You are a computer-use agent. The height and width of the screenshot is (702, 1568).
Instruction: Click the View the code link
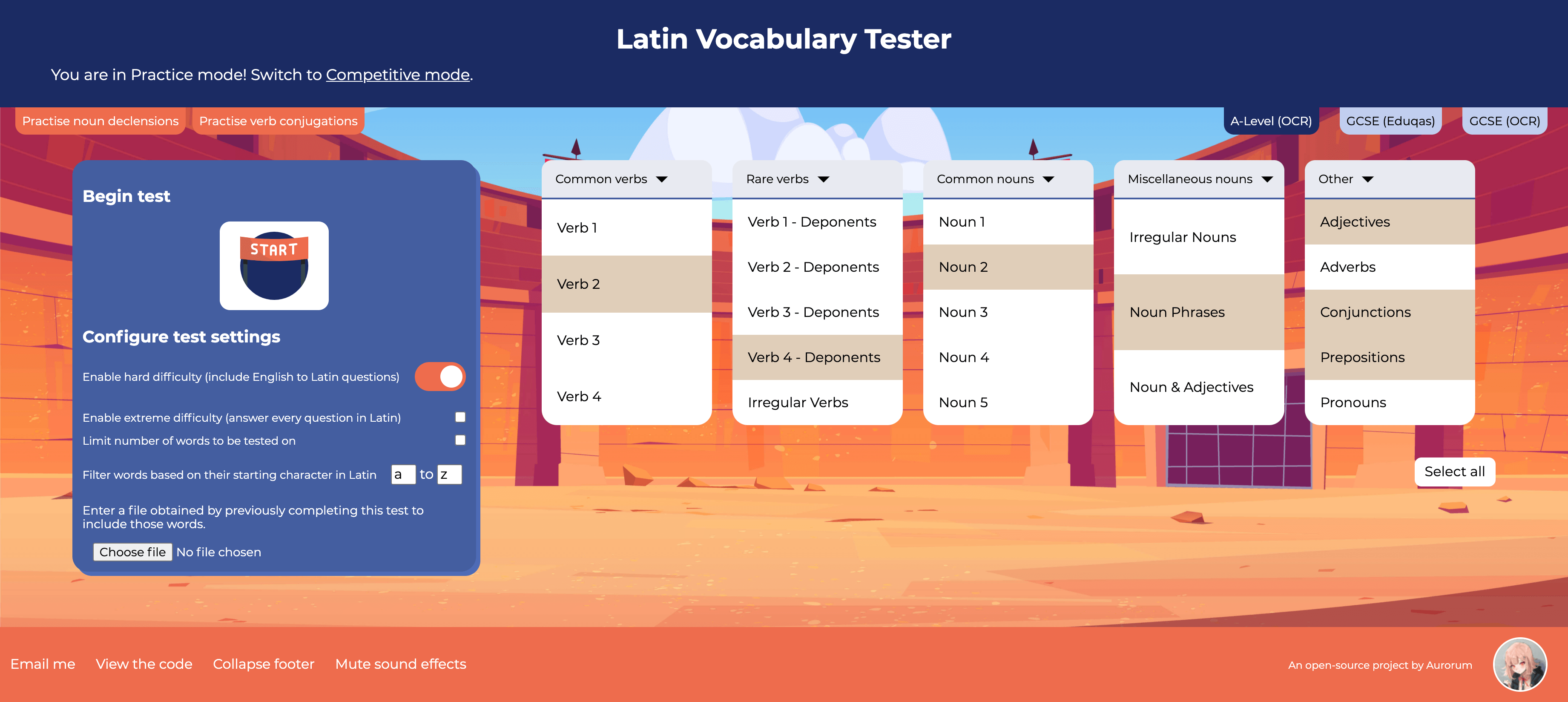pyautogui.click(x=144, y=663)
